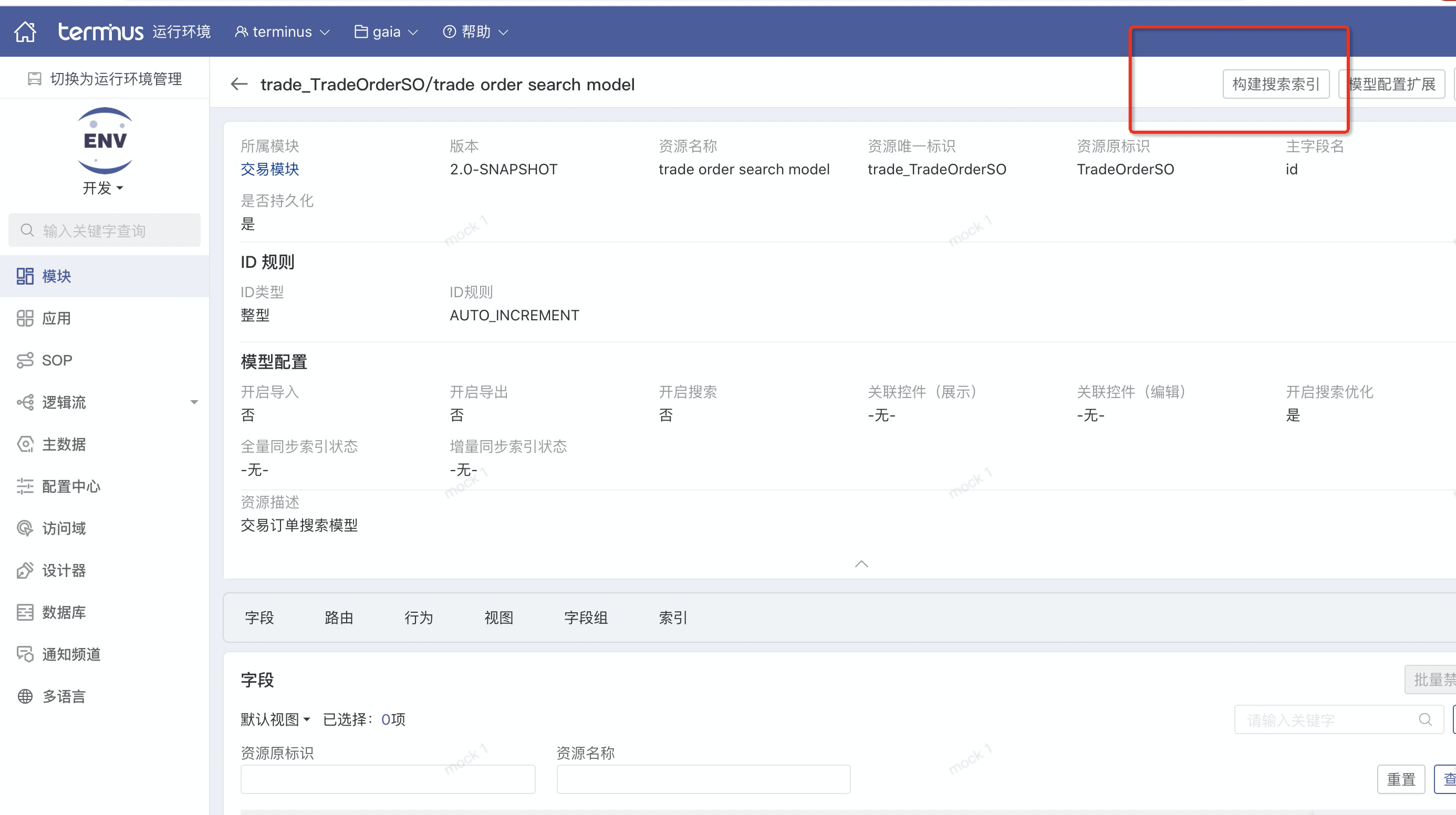Click trade_TradeOrderSO identifier value
1456x815 pixels.
pos(937,169)
